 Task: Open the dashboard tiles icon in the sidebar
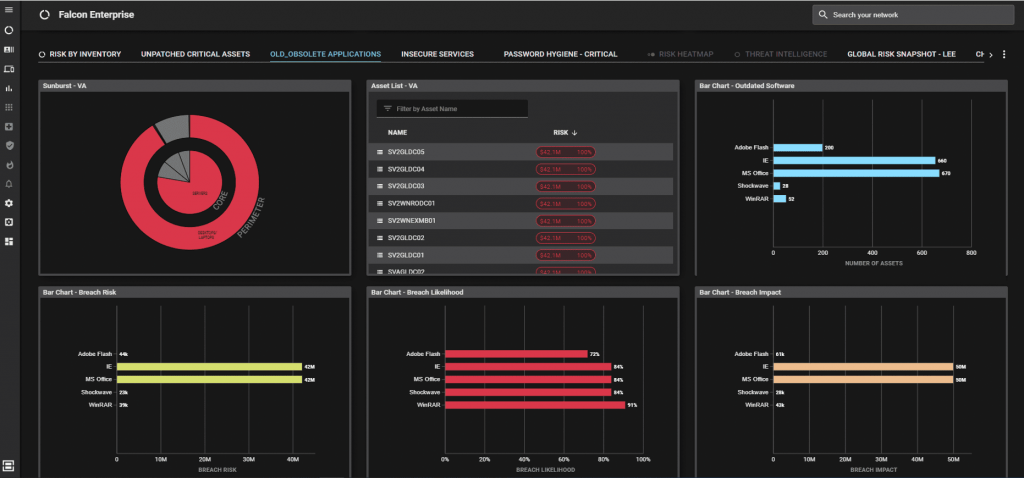[9, 242]
